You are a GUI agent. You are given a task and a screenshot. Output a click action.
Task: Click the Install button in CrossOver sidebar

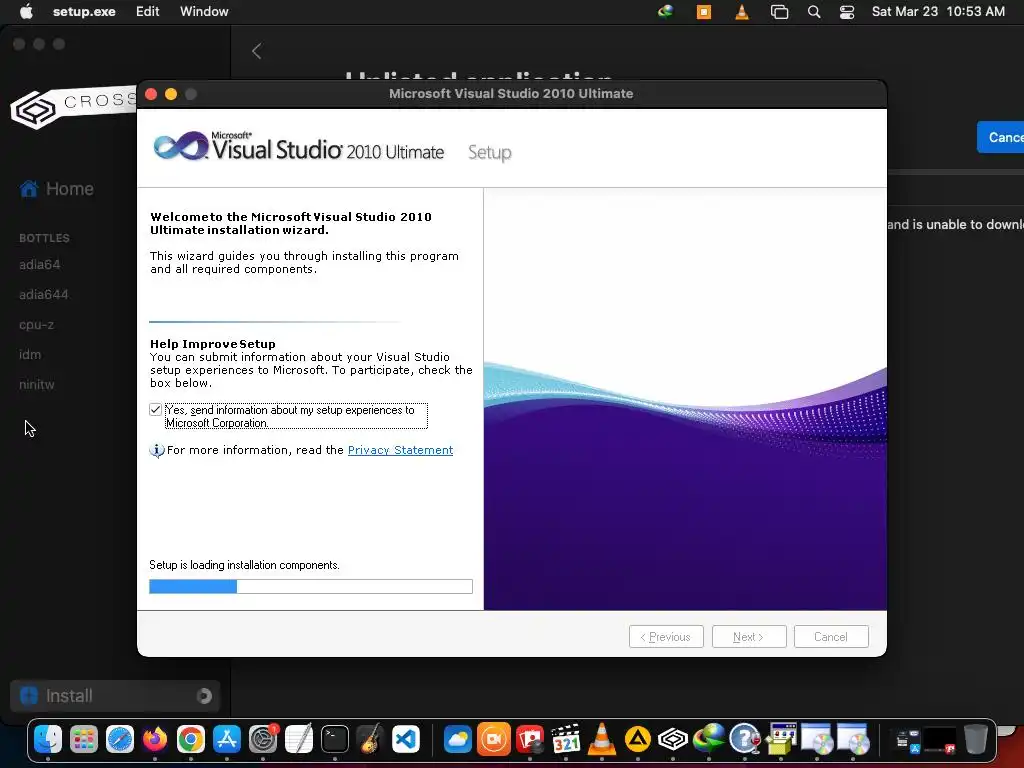tap(115, 696)
